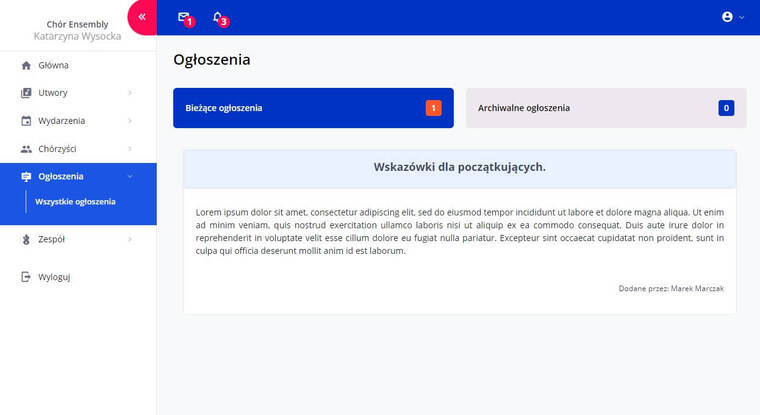Screen dimensions: 760x415
Task: Click the Wydarzenia calendar icon
Action: [x=26, y=121]
